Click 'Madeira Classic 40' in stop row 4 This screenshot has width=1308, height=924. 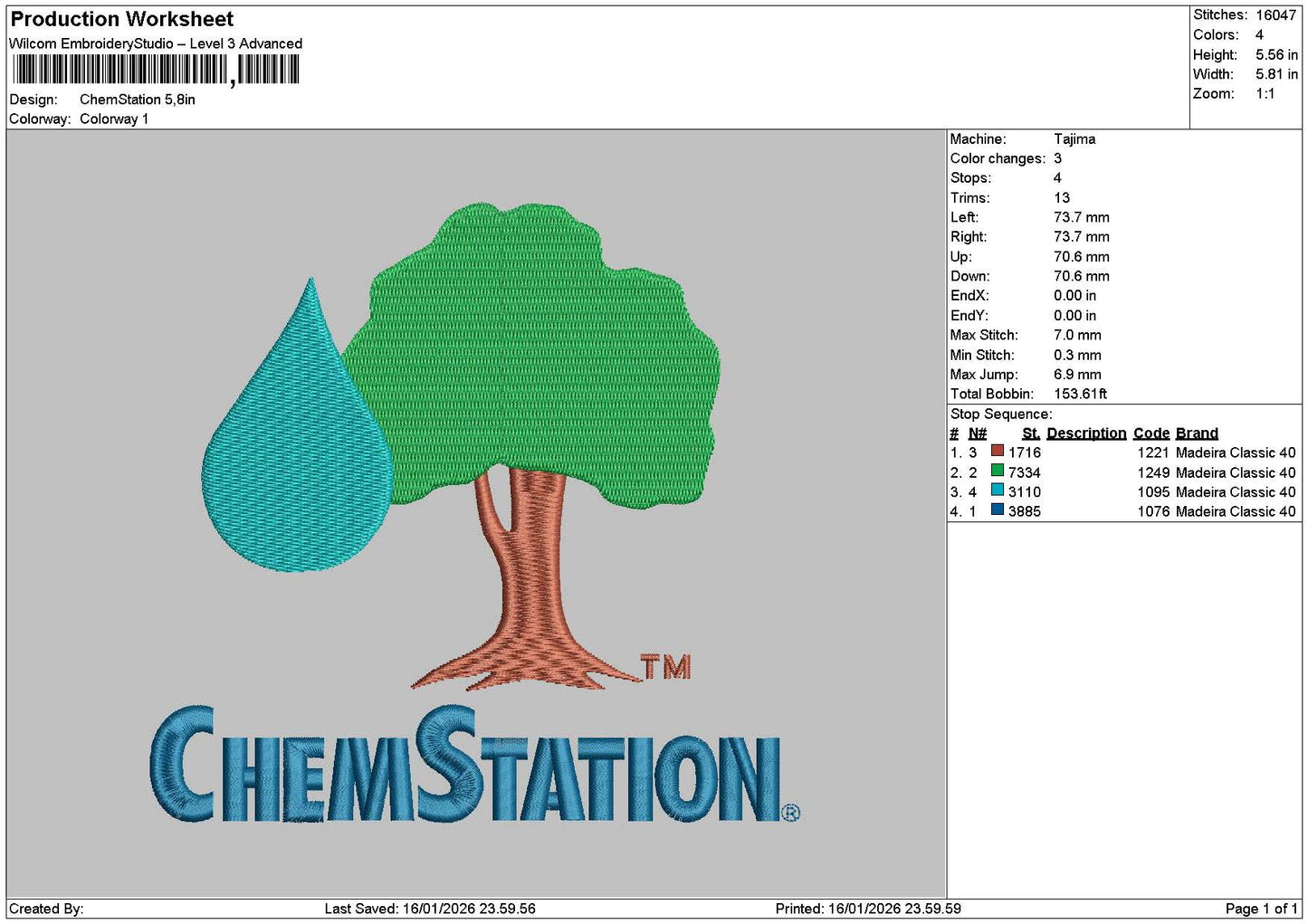coord(1236,511)
